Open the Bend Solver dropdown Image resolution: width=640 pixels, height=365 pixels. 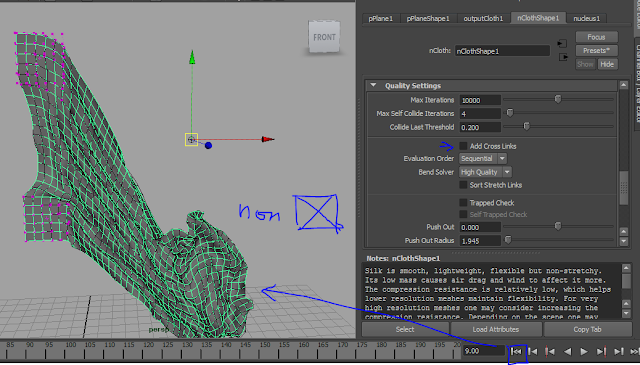[485, 172]
